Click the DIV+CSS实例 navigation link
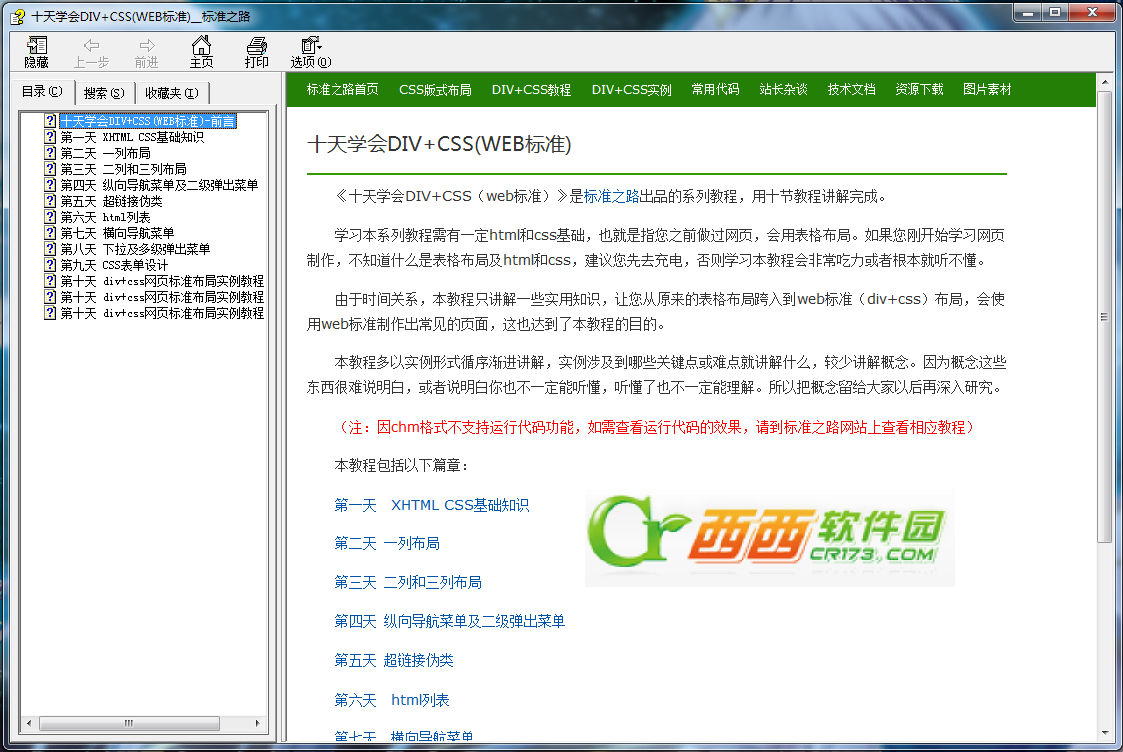1123x752 pixels. pyautogui.click(x=630, y=89)
